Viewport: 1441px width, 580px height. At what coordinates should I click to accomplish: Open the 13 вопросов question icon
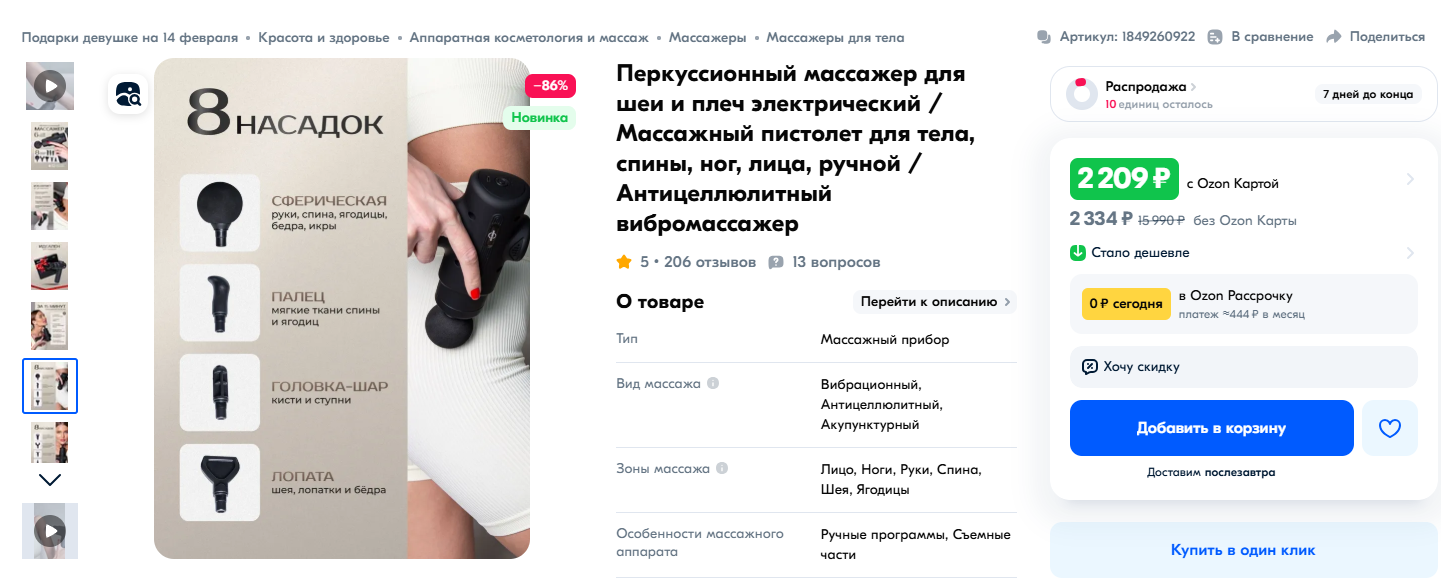point(776,262)
